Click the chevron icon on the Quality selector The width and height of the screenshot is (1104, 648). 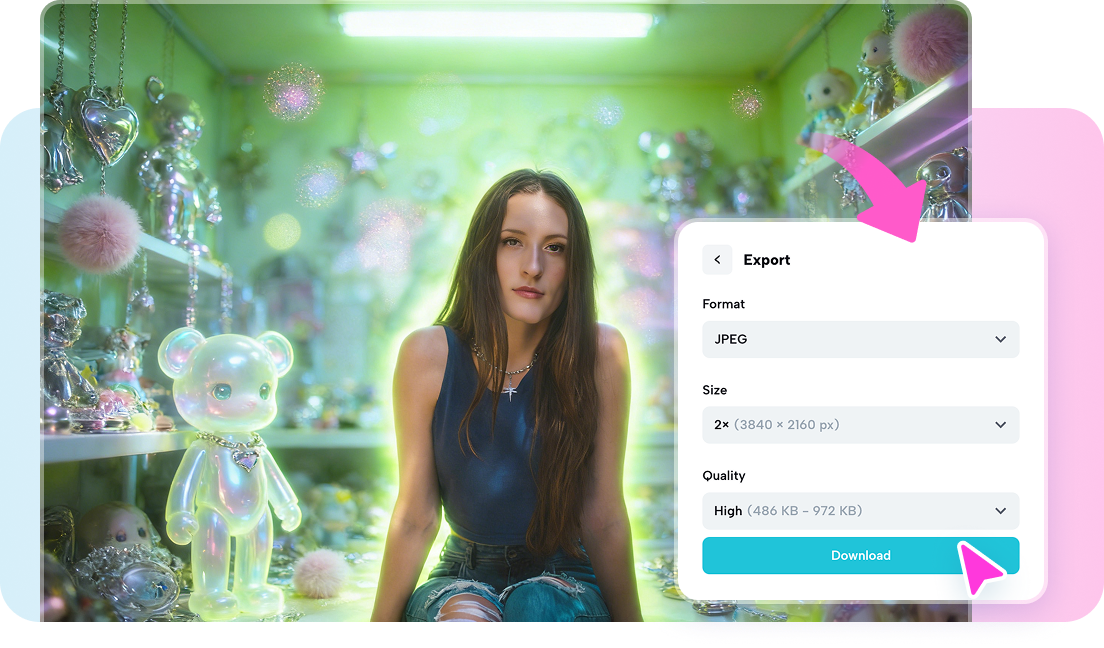pos(1000,511)
